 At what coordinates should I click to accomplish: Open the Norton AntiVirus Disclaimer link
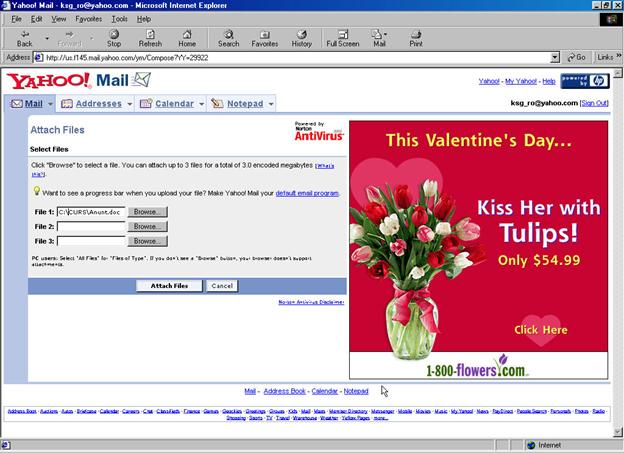pyautogui.click(x=311, y=302)
